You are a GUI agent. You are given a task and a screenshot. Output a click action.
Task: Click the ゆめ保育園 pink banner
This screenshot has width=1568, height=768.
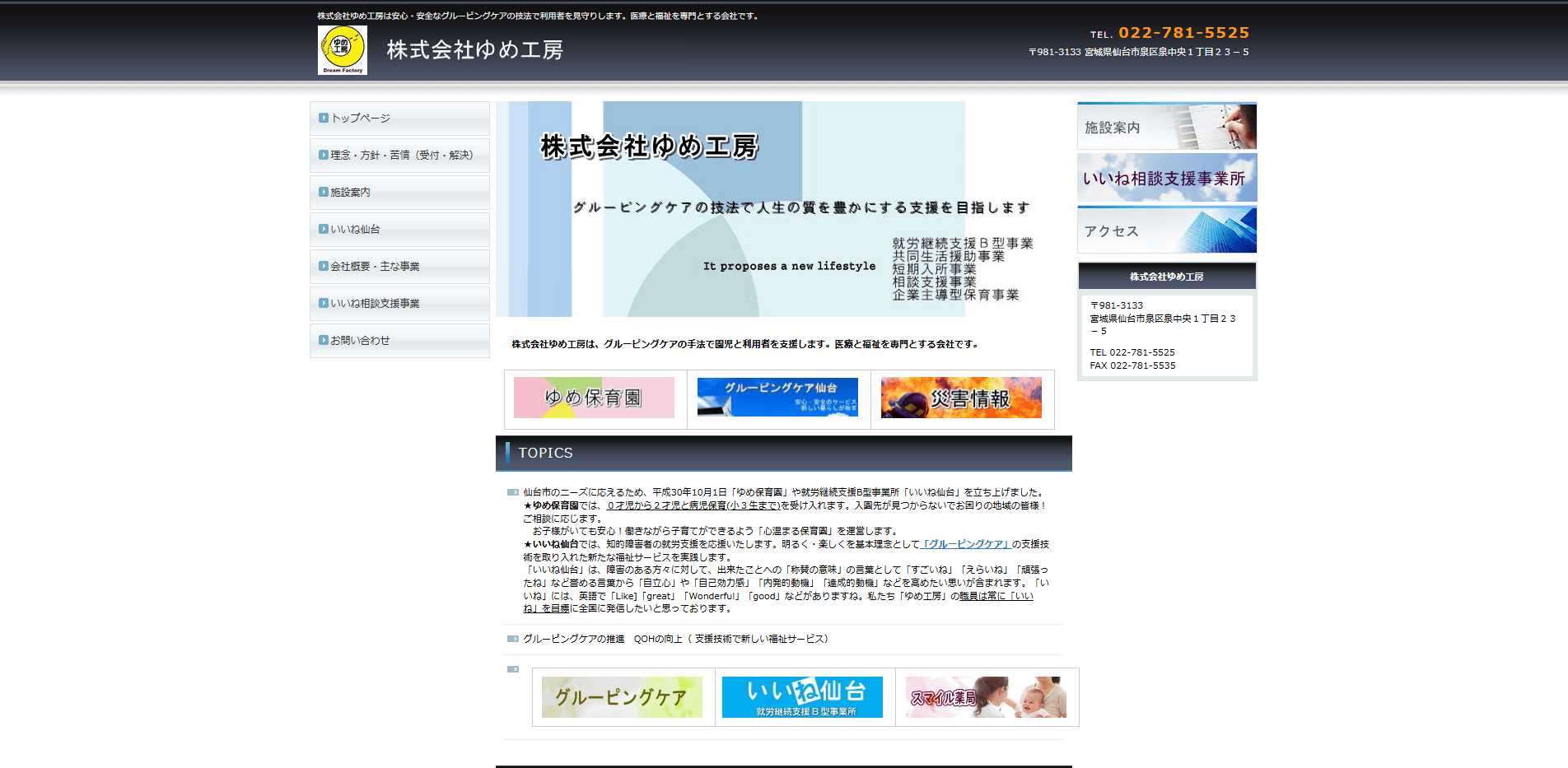pos(594,398)
